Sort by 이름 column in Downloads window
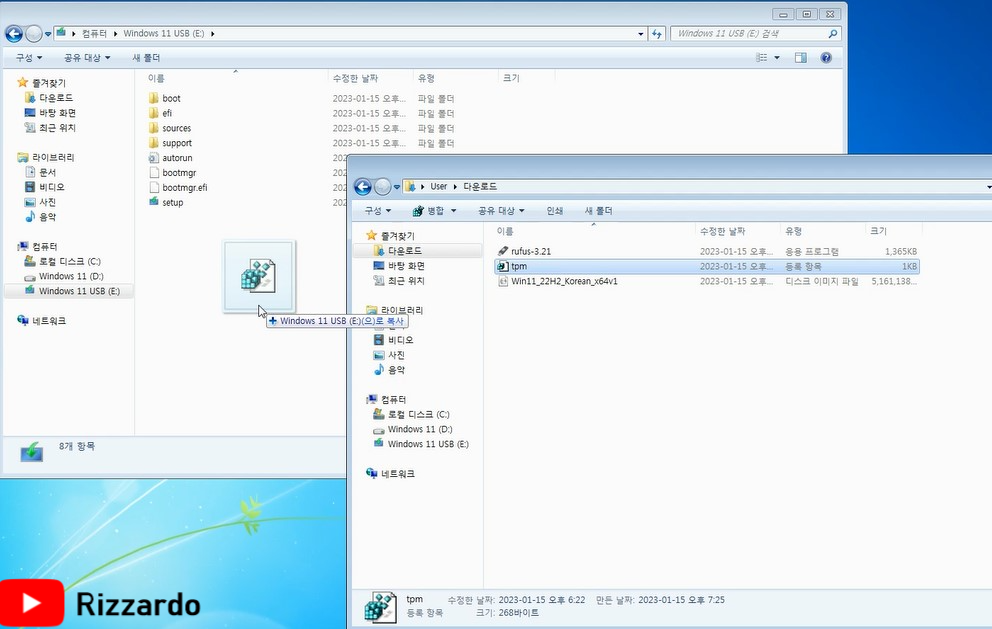Viewport: 992px width, 629px height. [505, 232]
